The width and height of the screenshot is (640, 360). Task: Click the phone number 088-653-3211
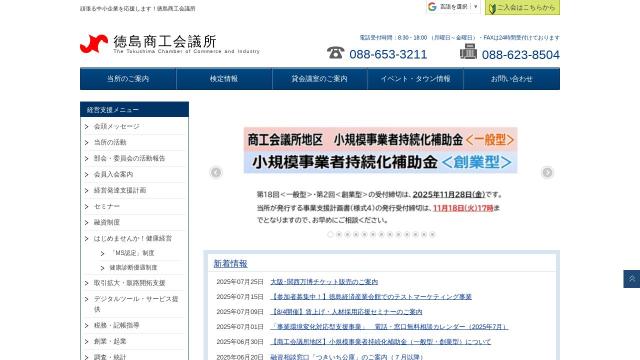pos(388,54)
